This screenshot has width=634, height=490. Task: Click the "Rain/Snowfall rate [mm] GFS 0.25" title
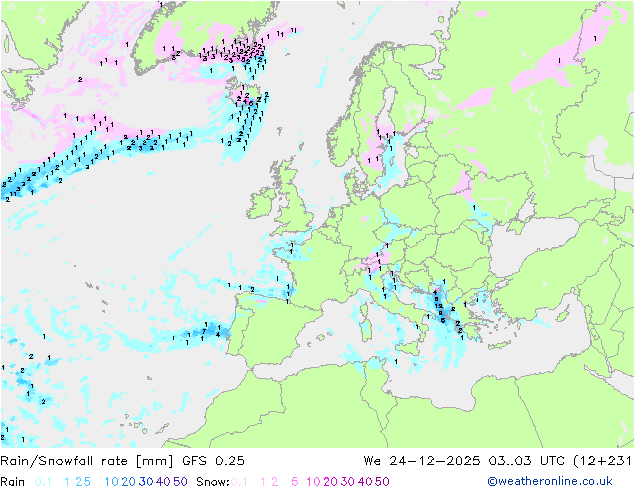[123, 461]
